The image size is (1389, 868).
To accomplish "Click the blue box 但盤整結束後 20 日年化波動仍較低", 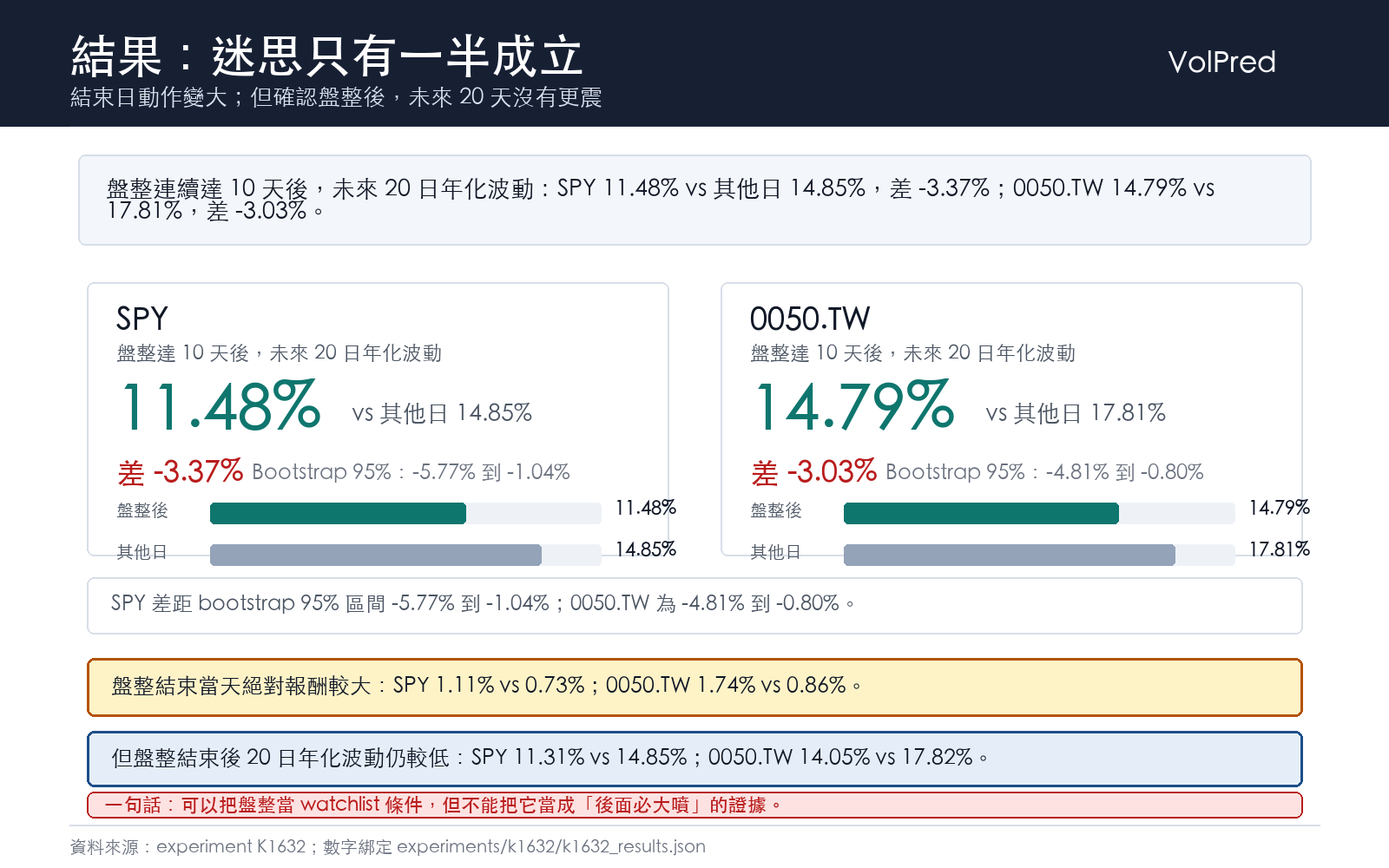I will 694,759.
